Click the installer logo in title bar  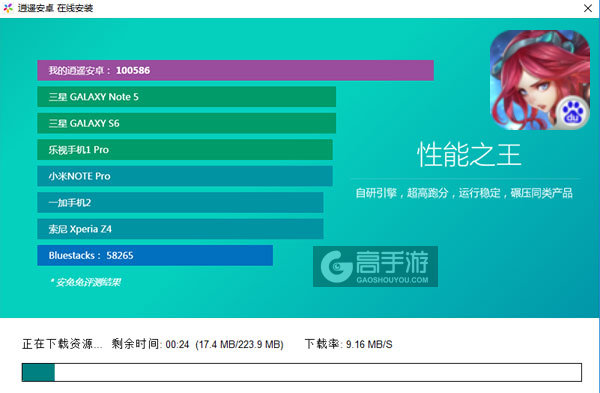pos(8,8)
